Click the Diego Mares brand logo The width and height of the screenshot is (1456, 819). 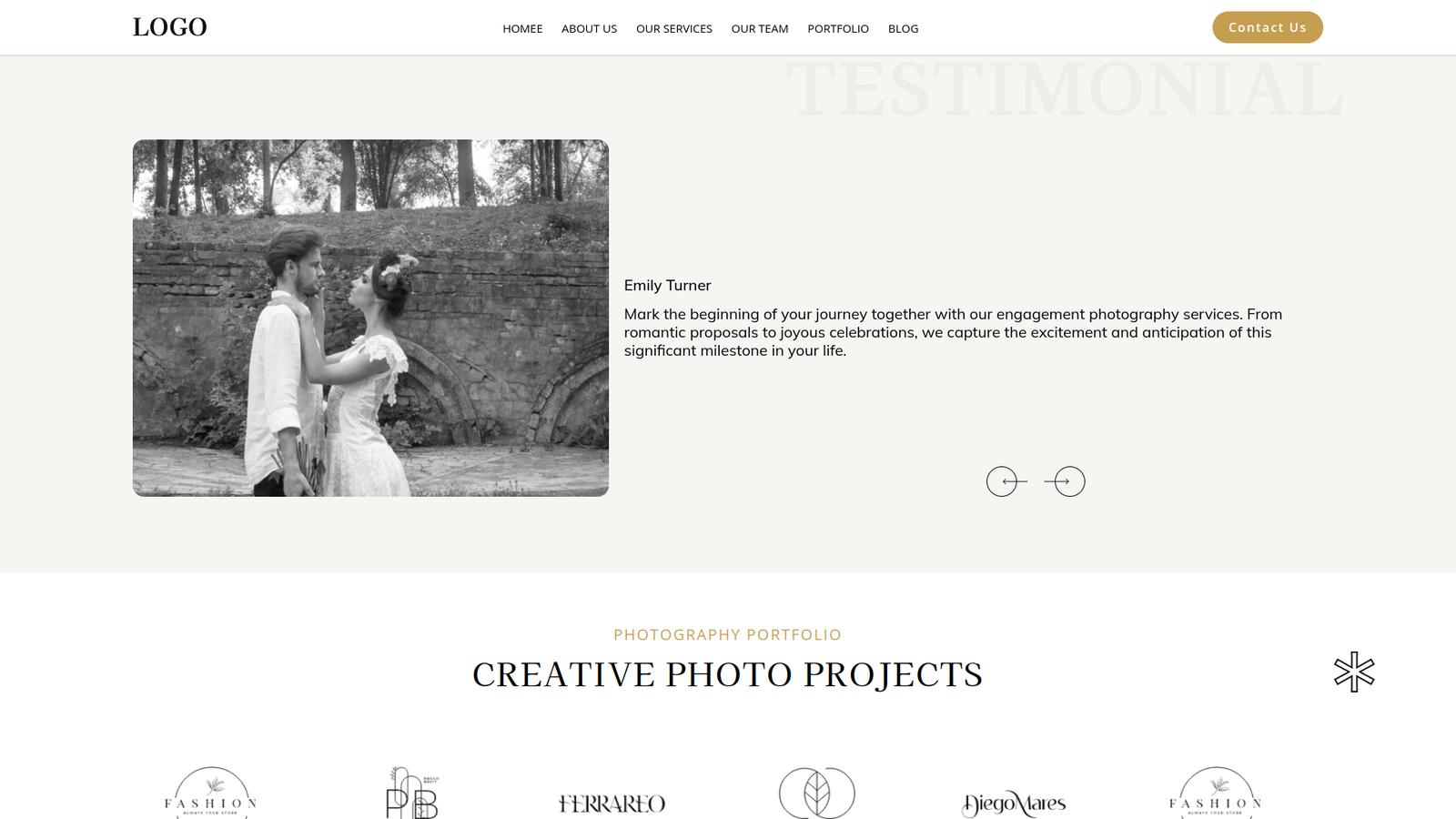(1014, 804)
